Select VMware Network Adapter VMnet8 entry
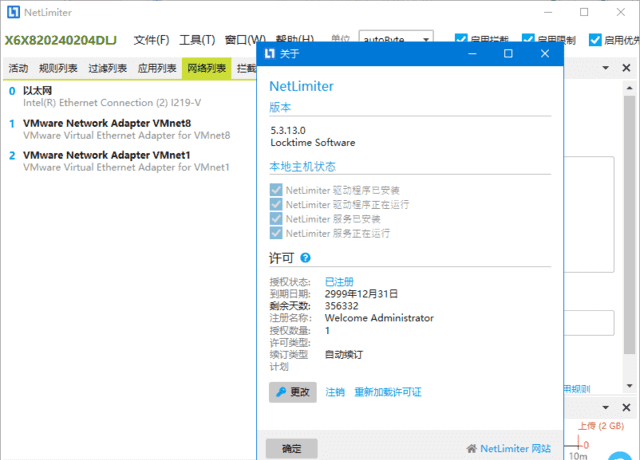The width and height of the screenshot is (640, 460). (x=129, y=129)
